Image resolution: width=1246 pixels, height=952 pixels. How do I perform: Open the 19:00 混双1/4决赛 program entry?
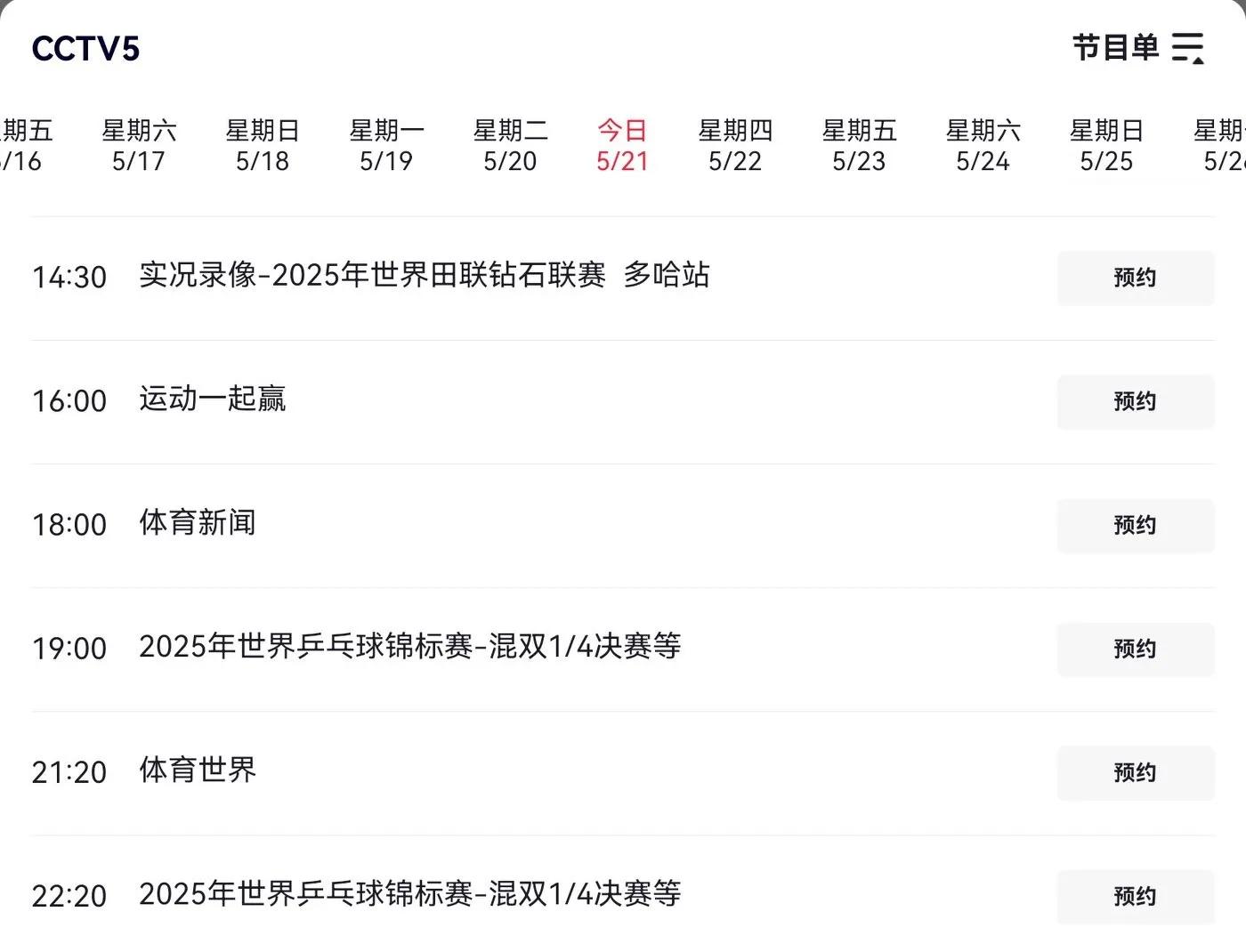click(410, 647)
